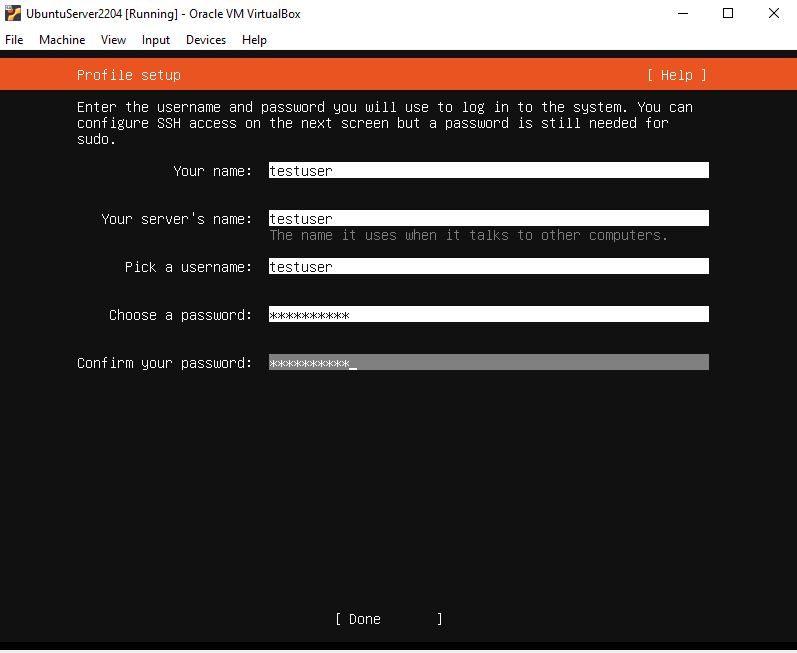The image size is (797, 653).
Task: Minimize the VirtualBox window
Action: pyautogui.click(x=683, y=13)
